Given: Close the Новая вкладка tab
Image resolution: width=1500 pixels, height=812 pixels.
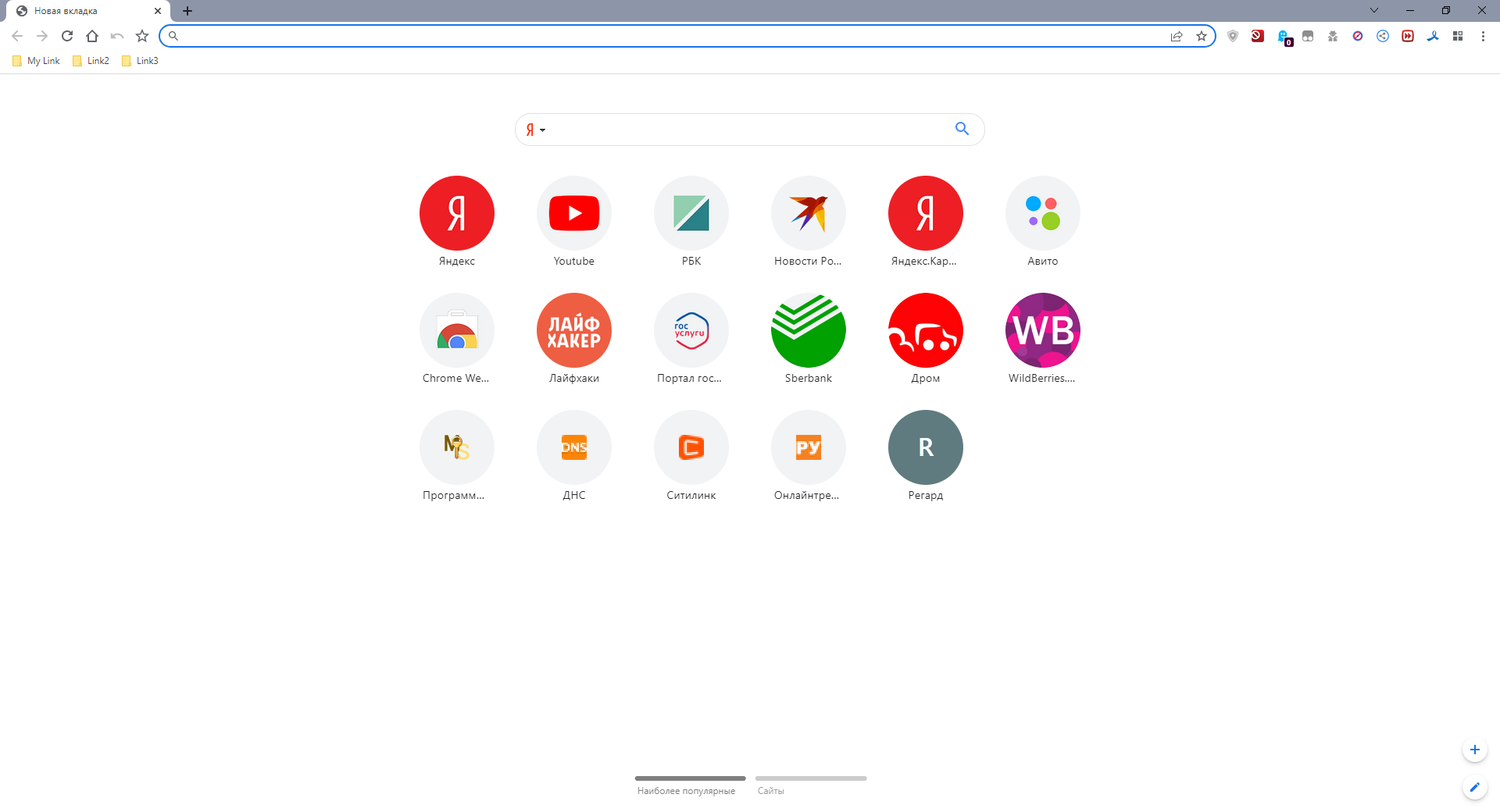Looking at the screenshot, I should [x=158, y=11].
